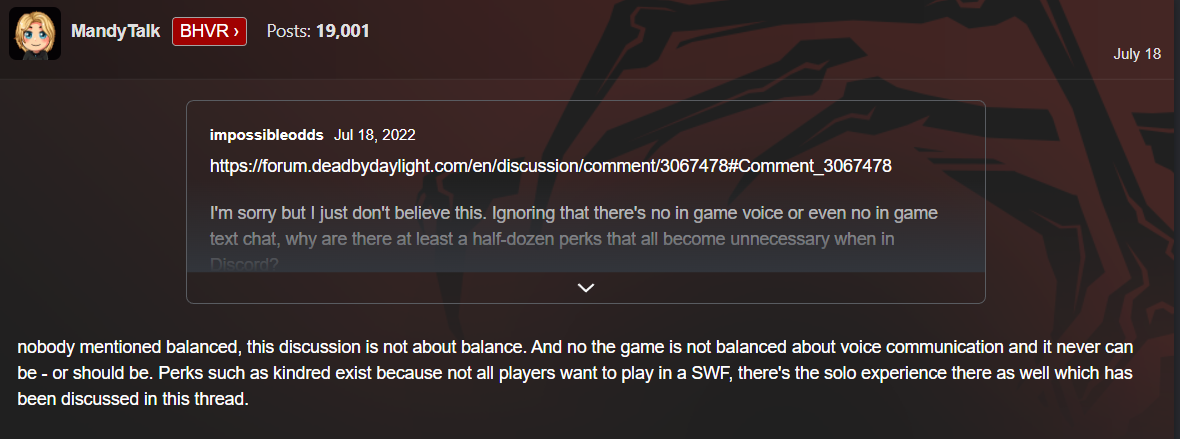Open MandyTalk's avatar picture
The height and width of the screenshot is (439, 1180).
(35, 33)
